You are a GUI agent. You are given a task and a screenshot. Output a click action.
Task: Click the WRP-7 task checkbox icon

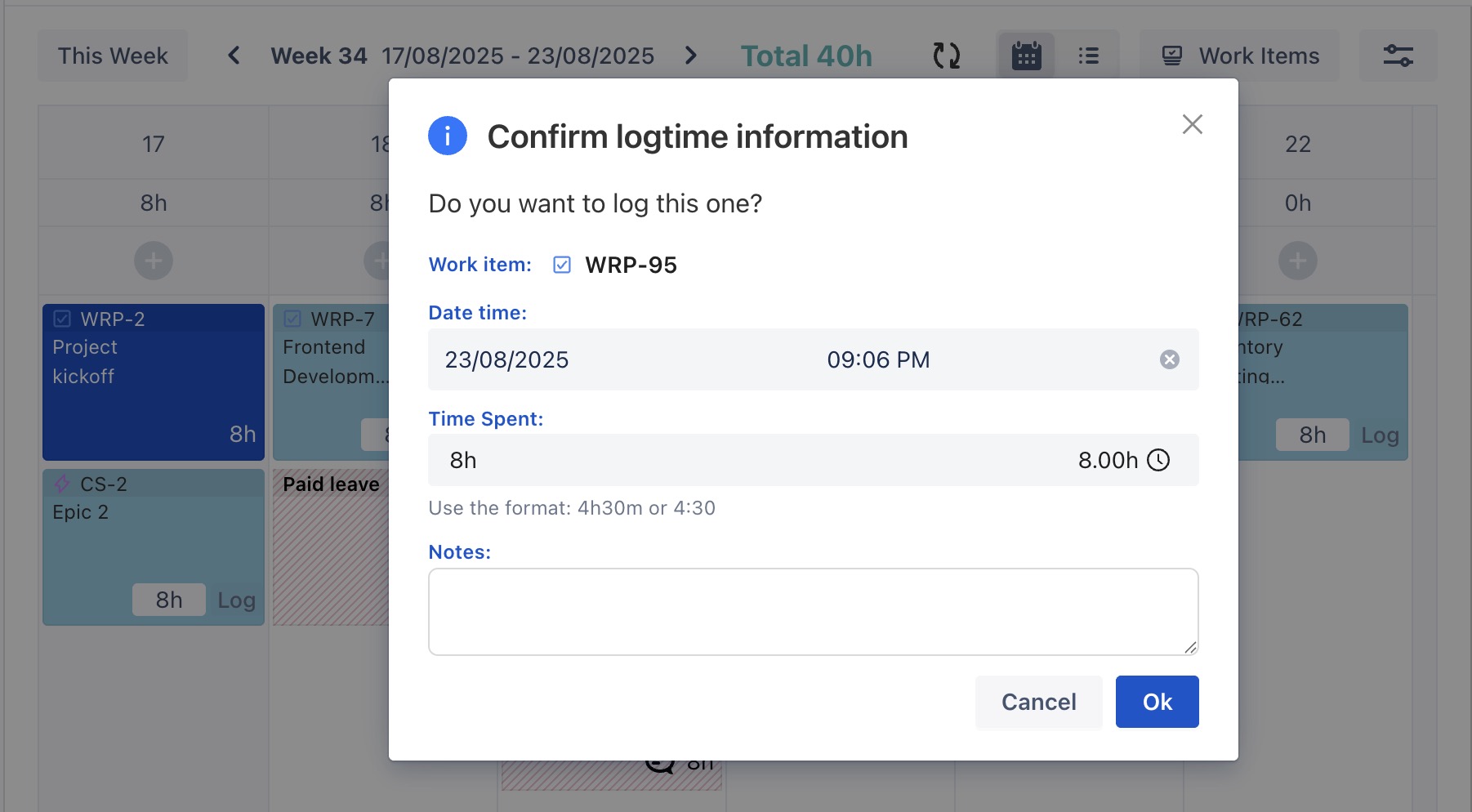coord(292,319)
